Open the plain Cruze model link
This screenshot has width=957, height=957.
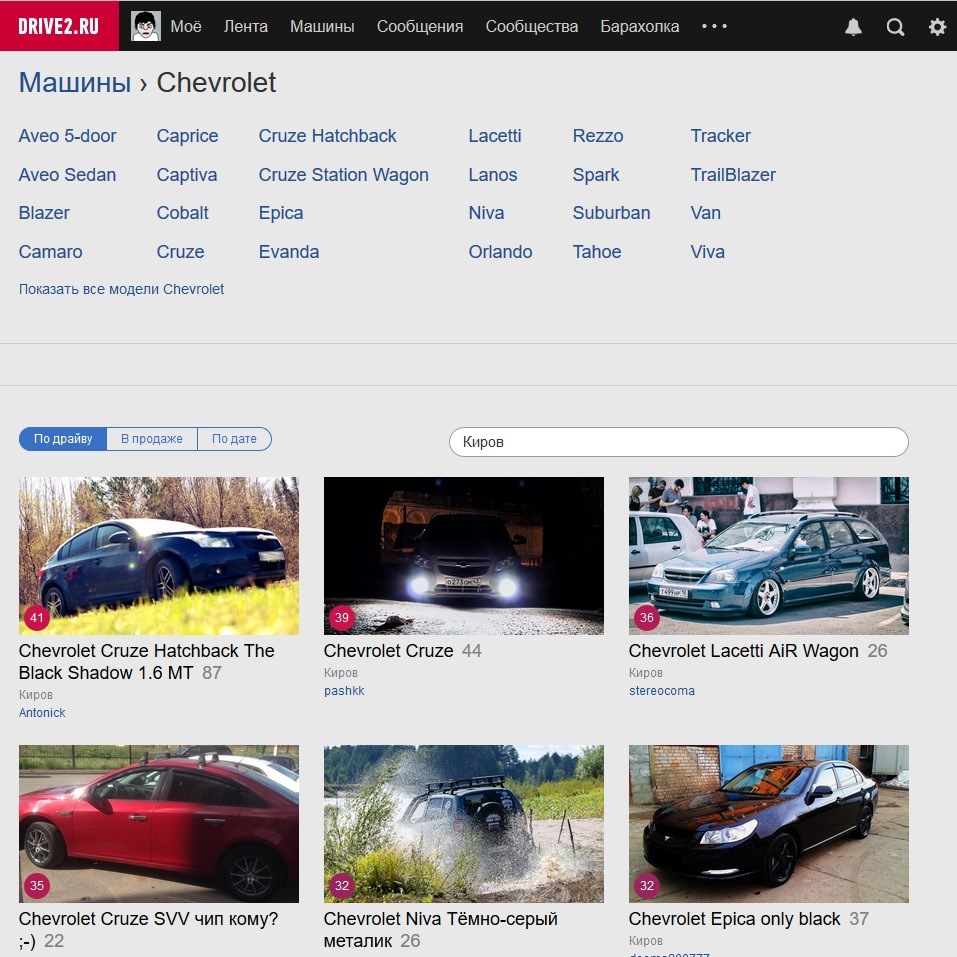[181, 251]
